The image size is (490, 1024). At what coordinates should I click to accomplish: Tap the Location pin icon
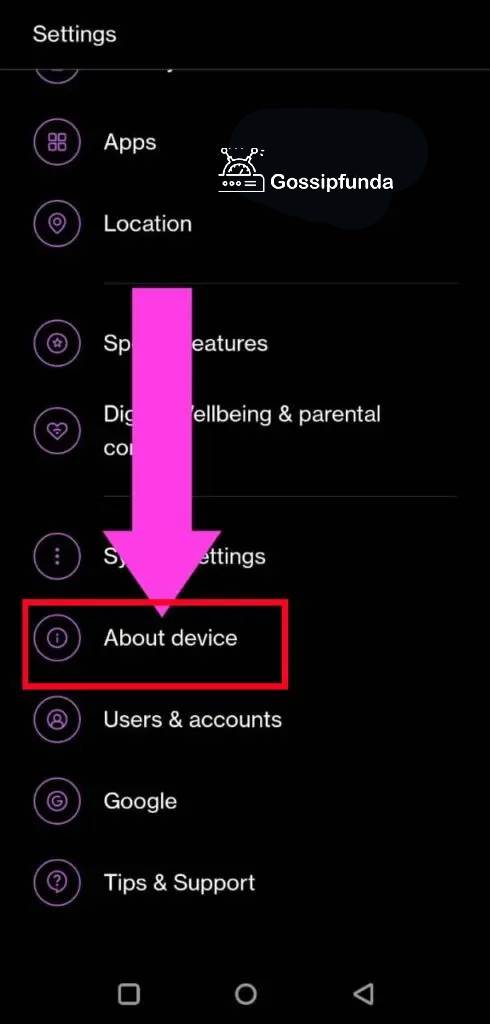pos(57,224)
